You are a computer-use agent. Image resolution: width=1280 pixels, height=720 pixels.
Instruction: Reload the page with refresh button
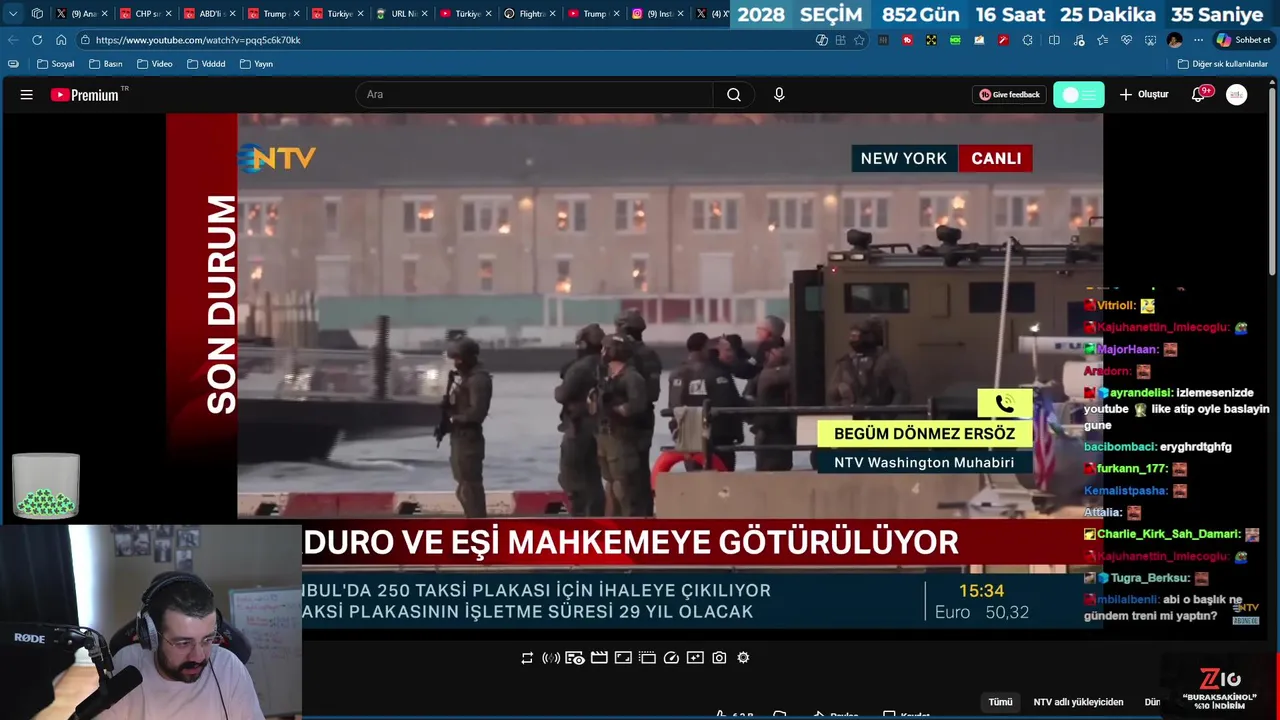pyautogui.click(x=37, y=40)
